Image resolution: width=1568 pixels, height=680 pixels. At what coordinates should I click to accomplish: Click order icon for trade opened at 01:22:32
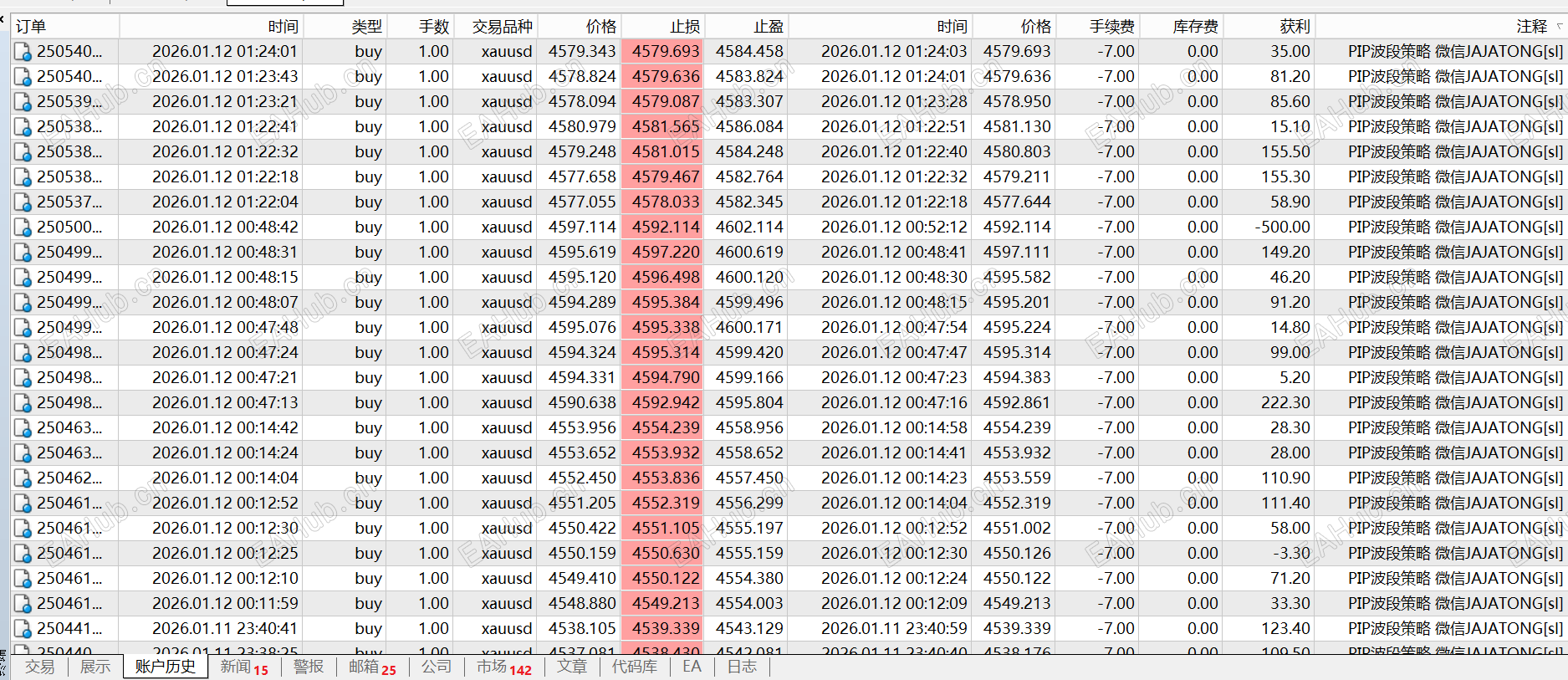(23, 152)
